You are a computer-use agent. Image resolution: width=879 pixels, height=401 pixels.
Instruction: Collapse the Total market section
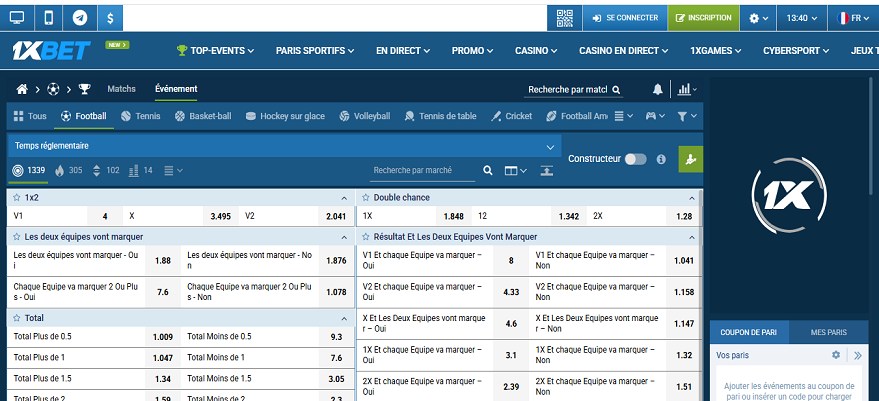tap(344, 318)
